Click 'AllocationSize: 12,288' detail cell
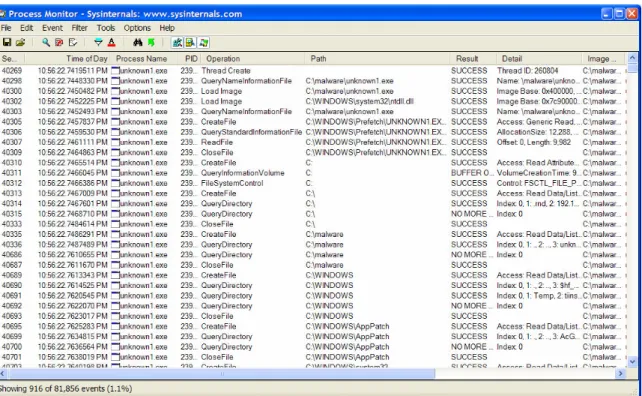The height and width of the screenshot is (396, 642). [x=537, y=132]
